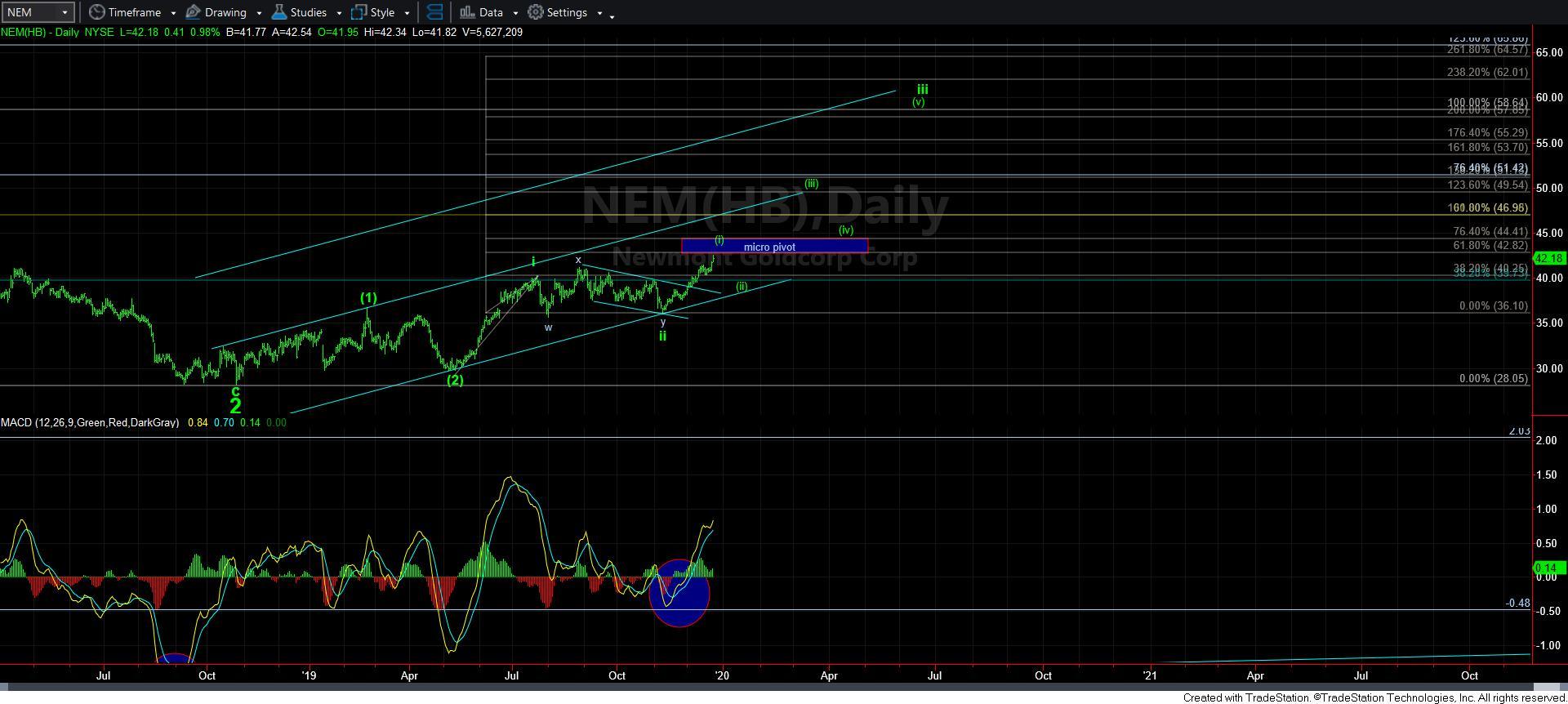Screen dimensions: 1568x704
Task: Select the Fibonacci label 238.20% (62.01)
Action: (1486, 73)
